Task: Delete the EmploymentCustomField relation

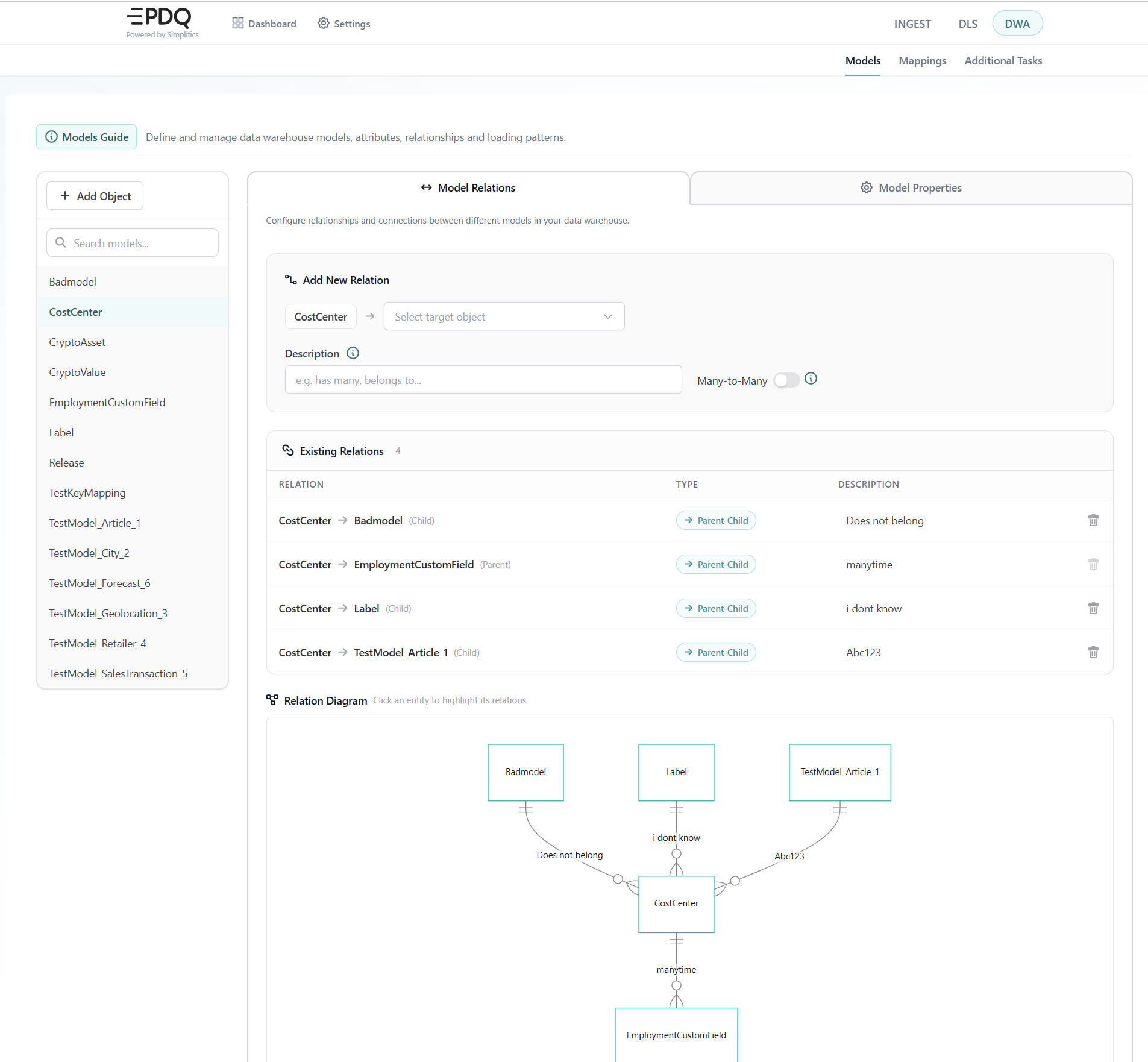Action: 1093,564
